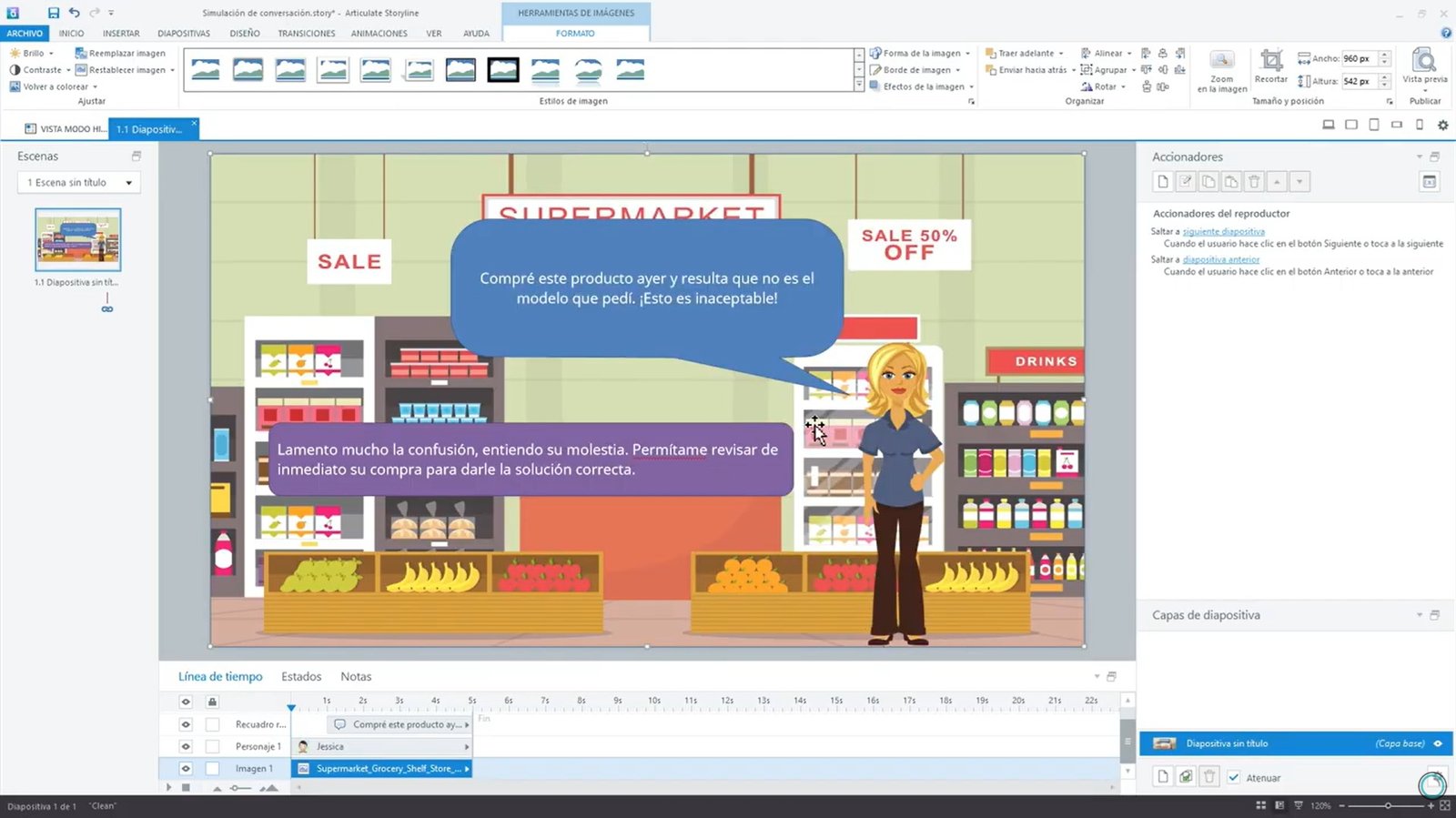Open the Estados tab
This screenshot has width=1456, height=818.
coord(301,677)
